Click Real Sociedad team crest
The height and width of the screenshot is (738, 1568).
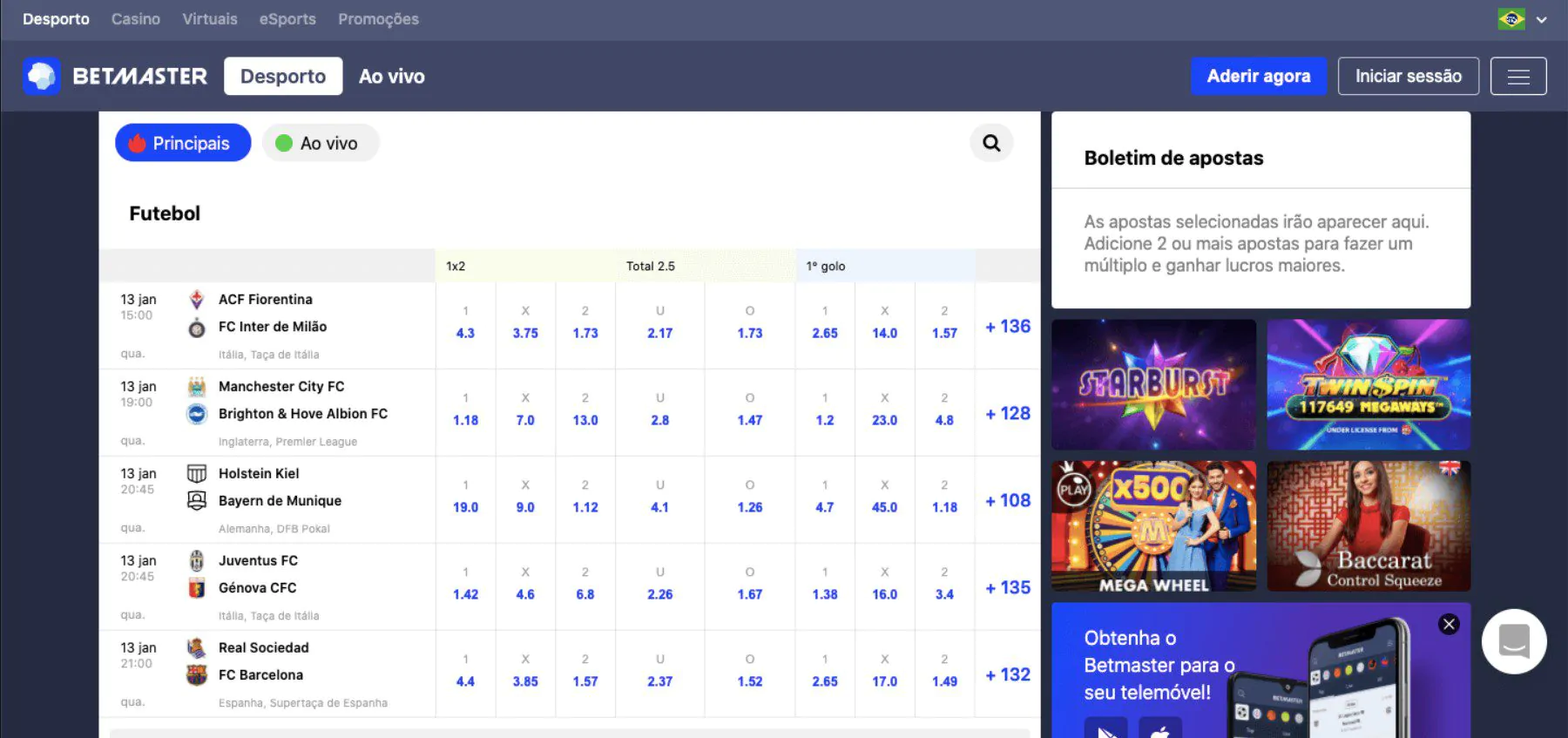point(197,648)
